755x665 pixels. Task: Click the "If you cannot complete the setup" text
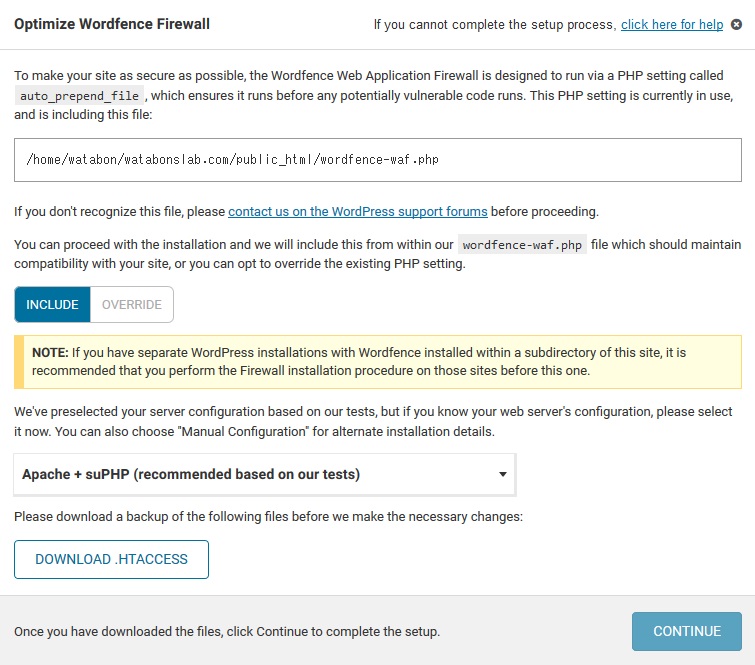click(x=495, y=25)
